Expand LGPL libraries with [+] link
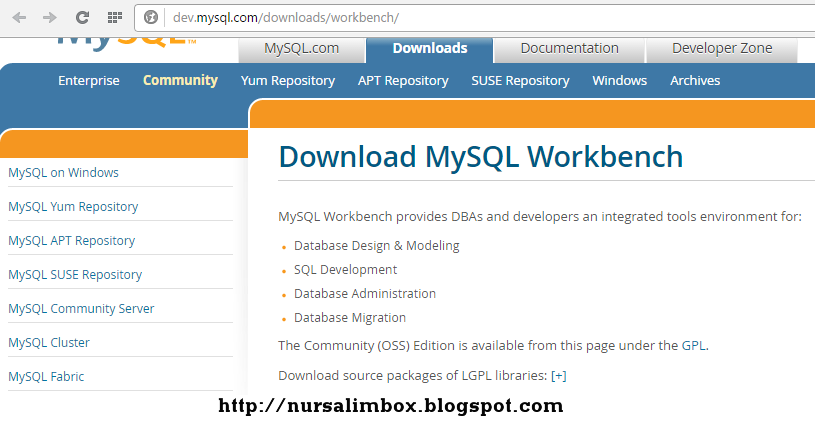 click(x=559, y=376)
